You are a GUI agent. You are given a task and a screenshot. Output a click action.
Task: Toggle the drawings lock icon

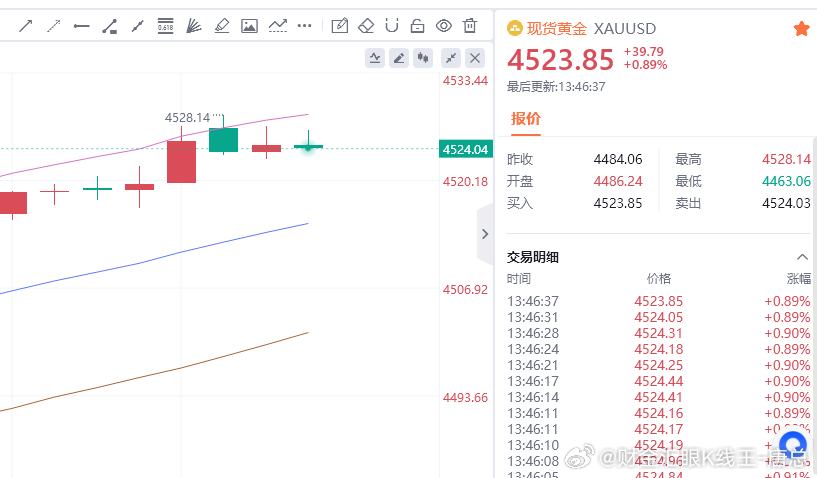[x=417, y=26]
